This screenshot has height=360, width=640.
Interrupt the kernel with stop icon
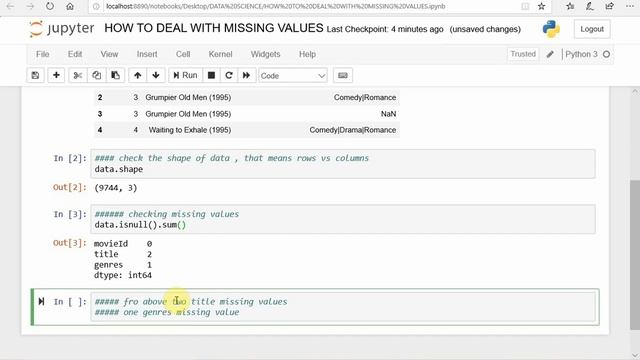(x=211, y=76)
